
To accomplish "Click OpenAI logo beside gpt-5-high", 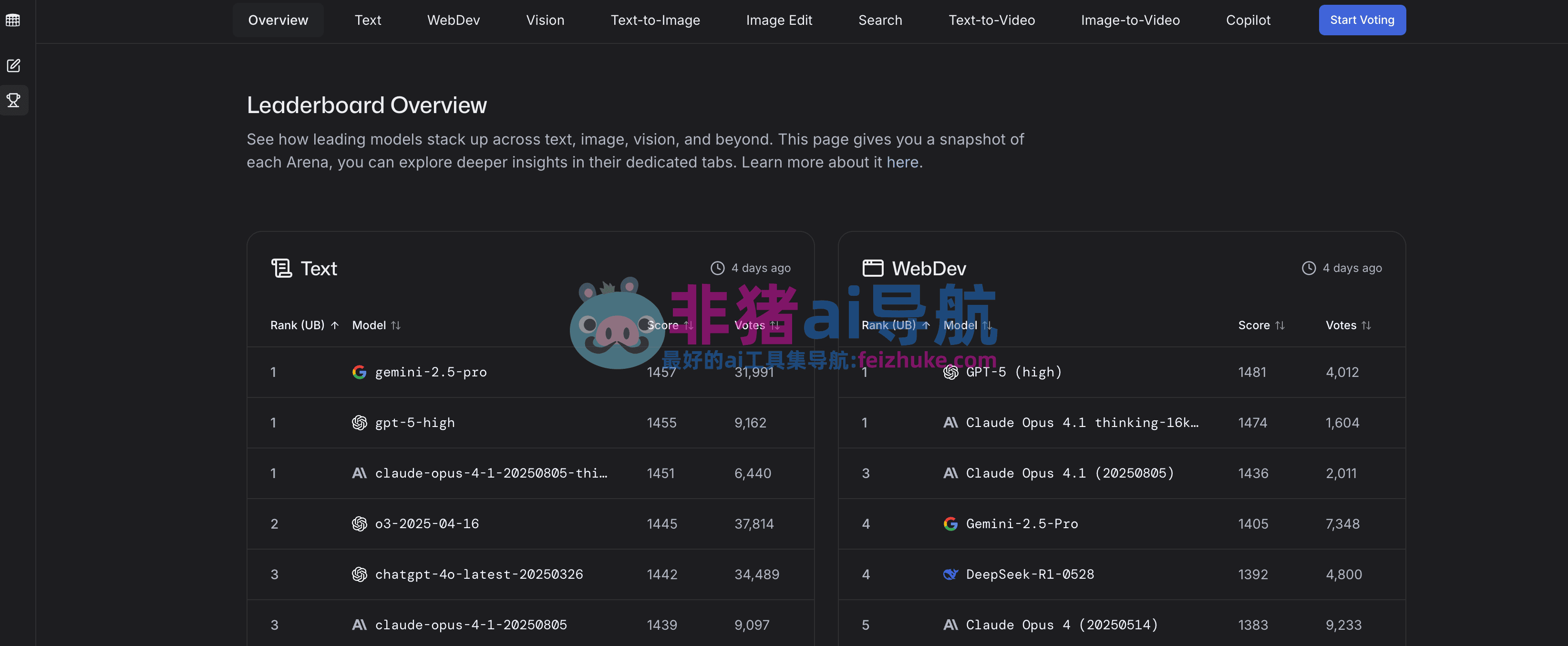I will 359,423.
